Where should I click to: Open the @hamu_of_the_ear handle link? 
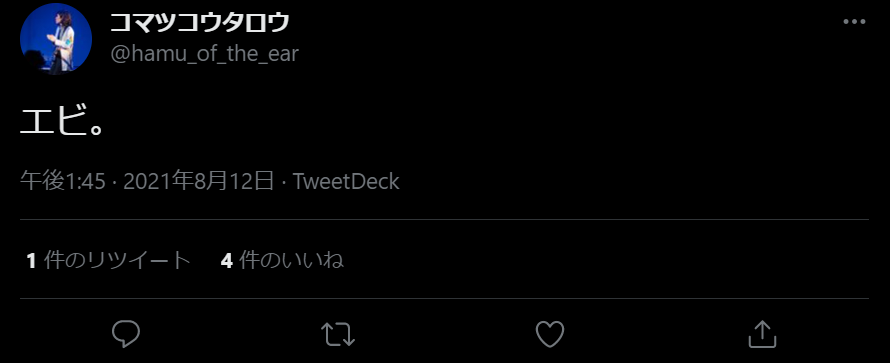(x=204, y=54)
